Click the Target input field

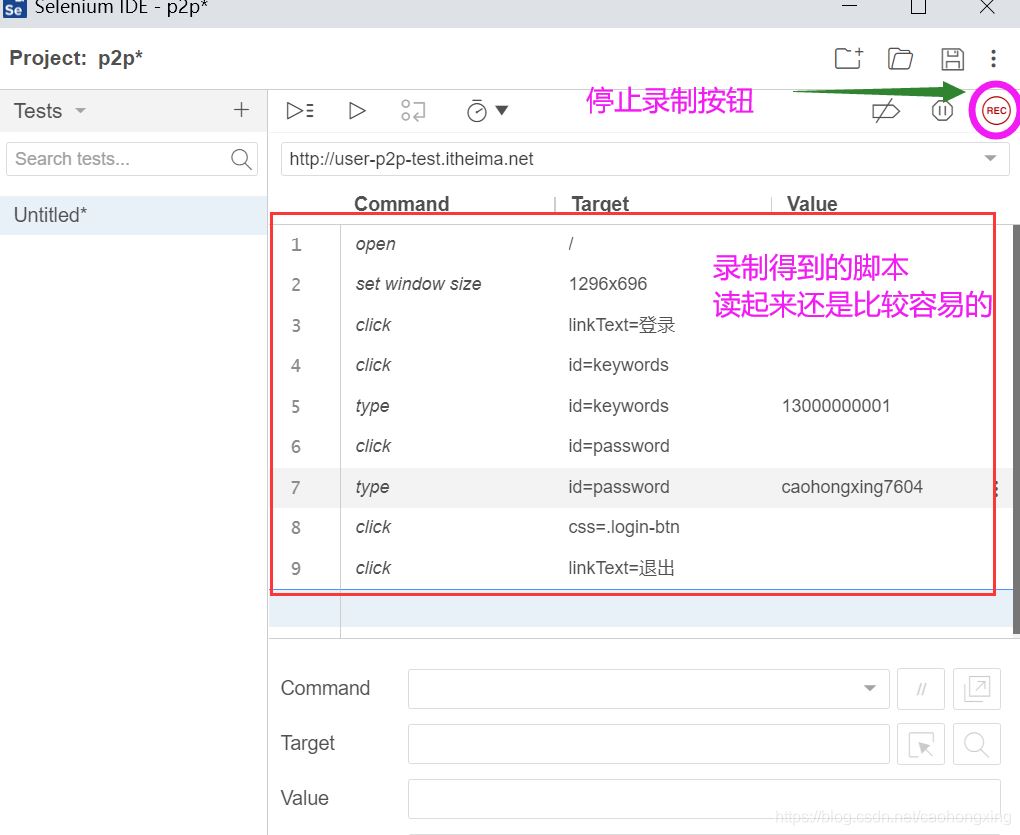tap(648, 744)
